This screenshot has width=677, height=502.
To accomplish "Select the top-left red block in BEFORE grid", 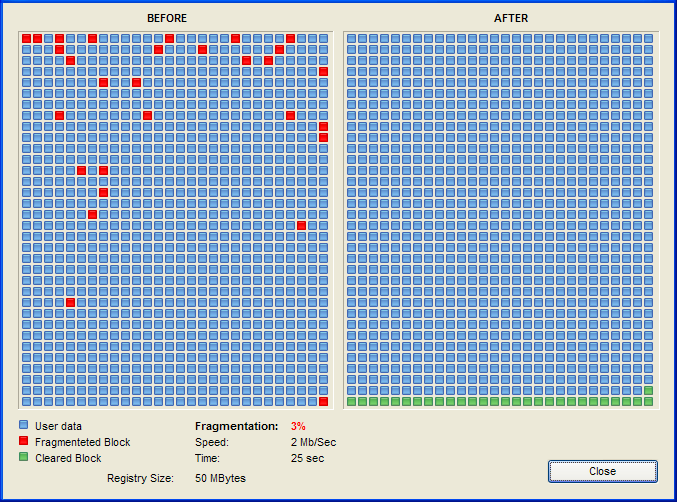I will pyautogui.click(x=26, y=39).
